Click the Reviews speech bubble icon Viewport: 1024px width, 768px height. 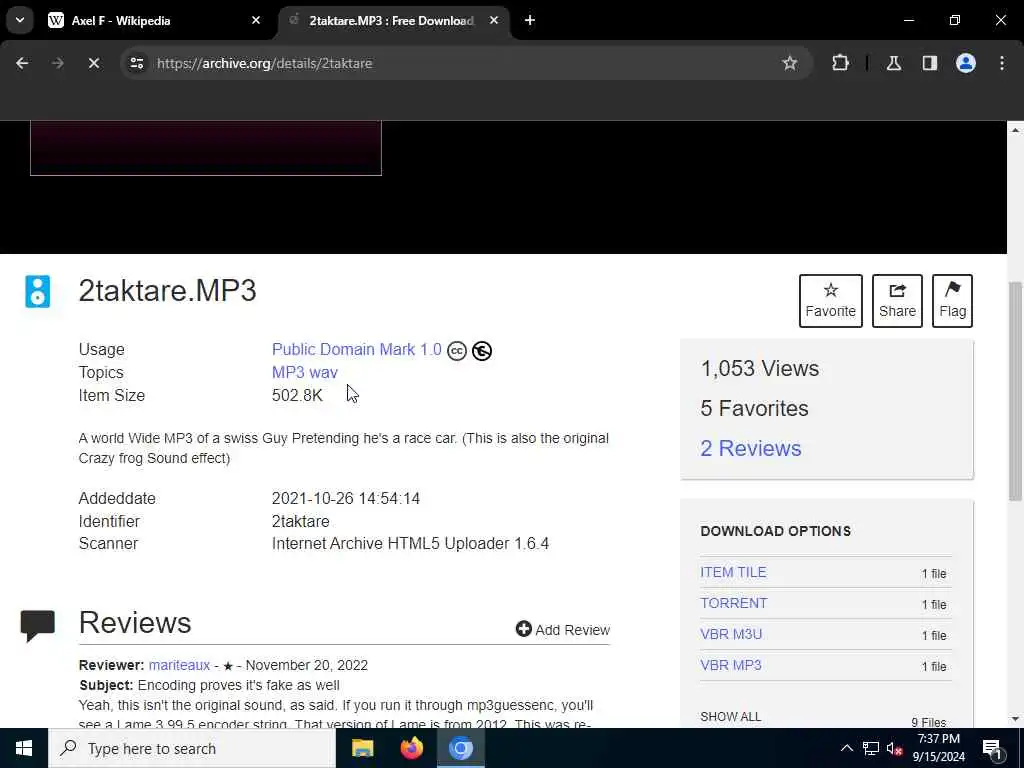click(x=37, y=626)
